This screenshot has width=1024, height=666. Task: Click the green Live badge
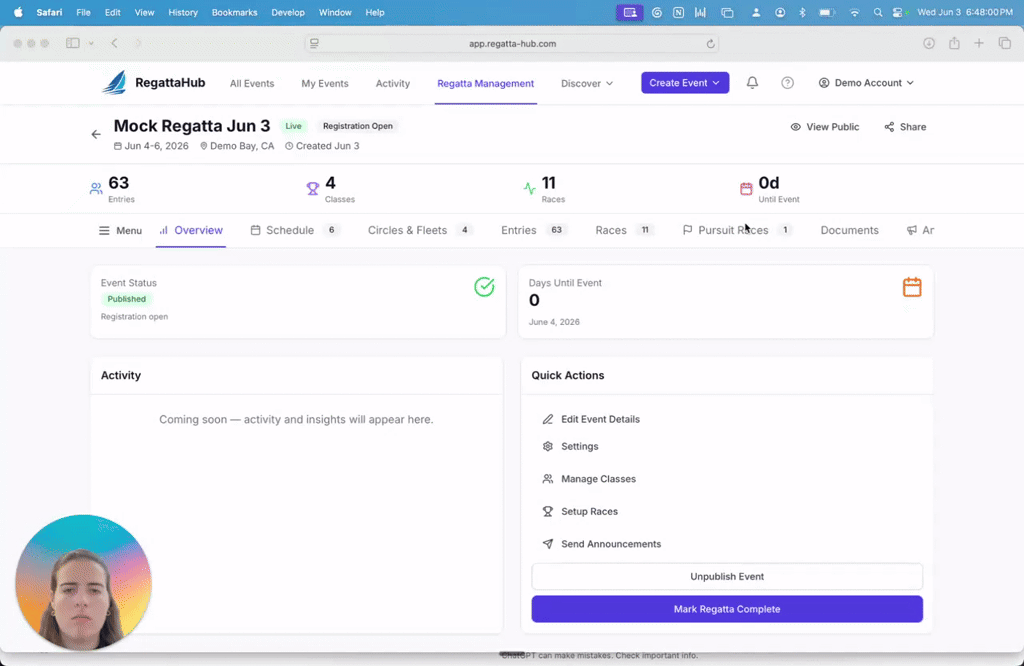click(x=293, y=126)
